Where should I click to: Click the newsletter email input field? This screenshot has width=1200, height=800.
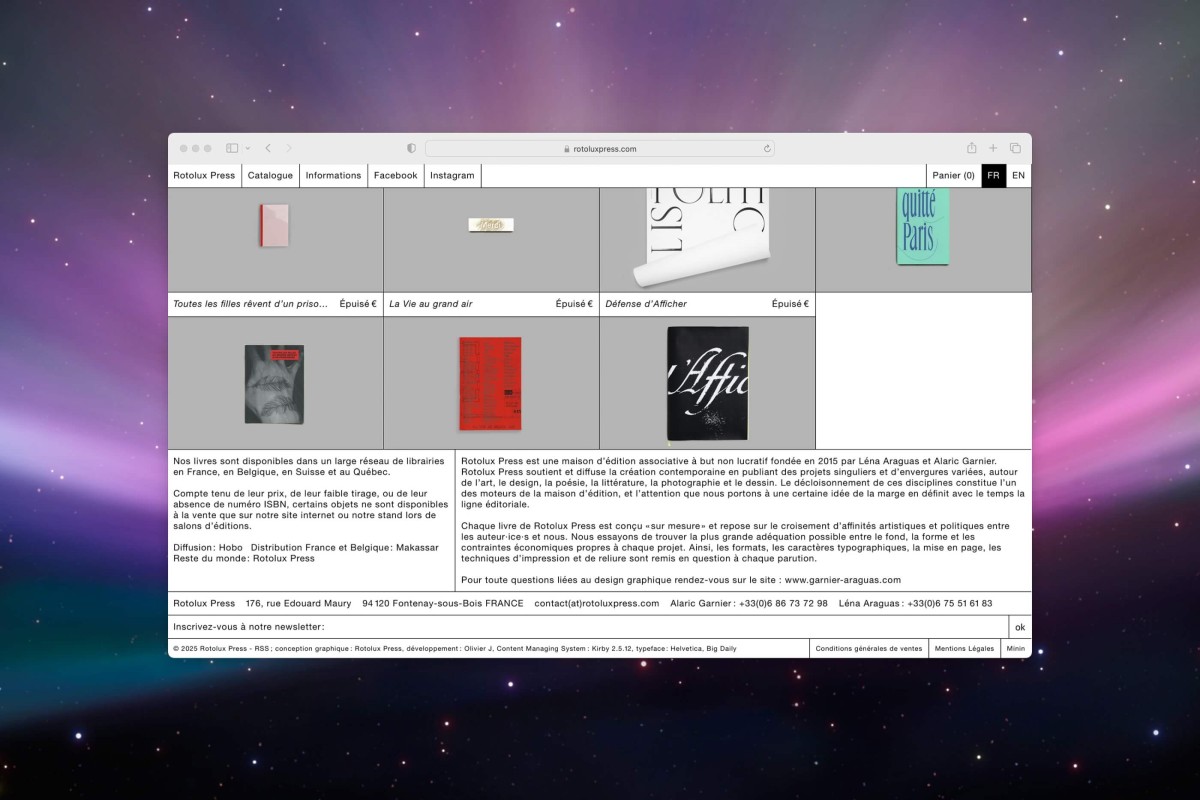[660, 627]
